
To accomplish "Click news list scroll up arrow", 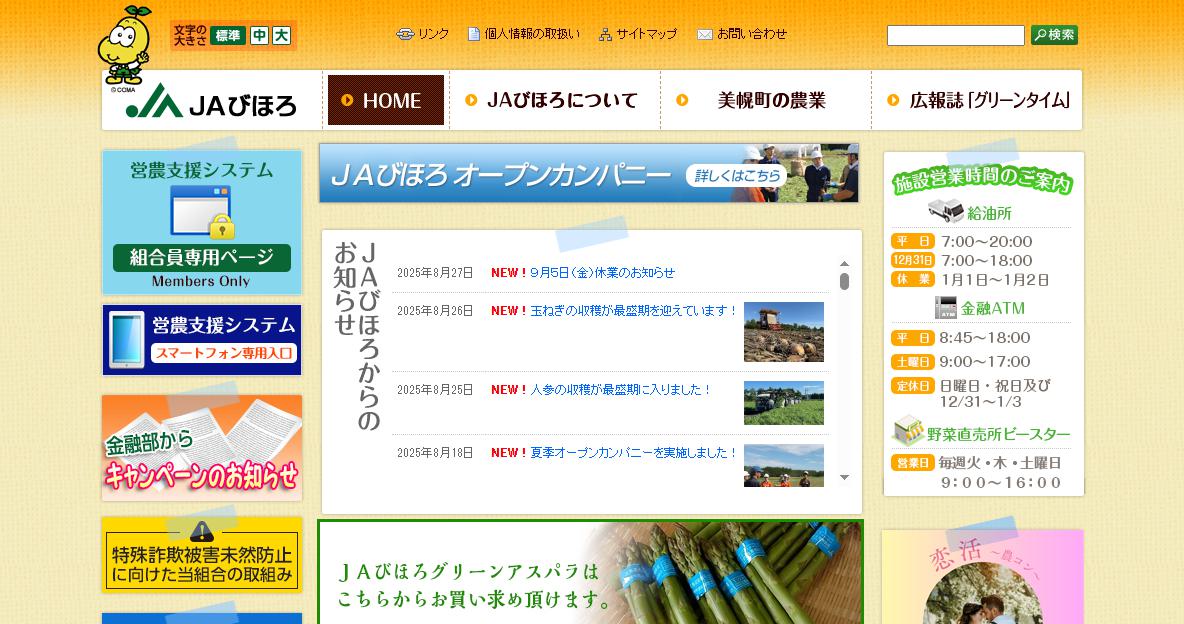I will point(844,264).
